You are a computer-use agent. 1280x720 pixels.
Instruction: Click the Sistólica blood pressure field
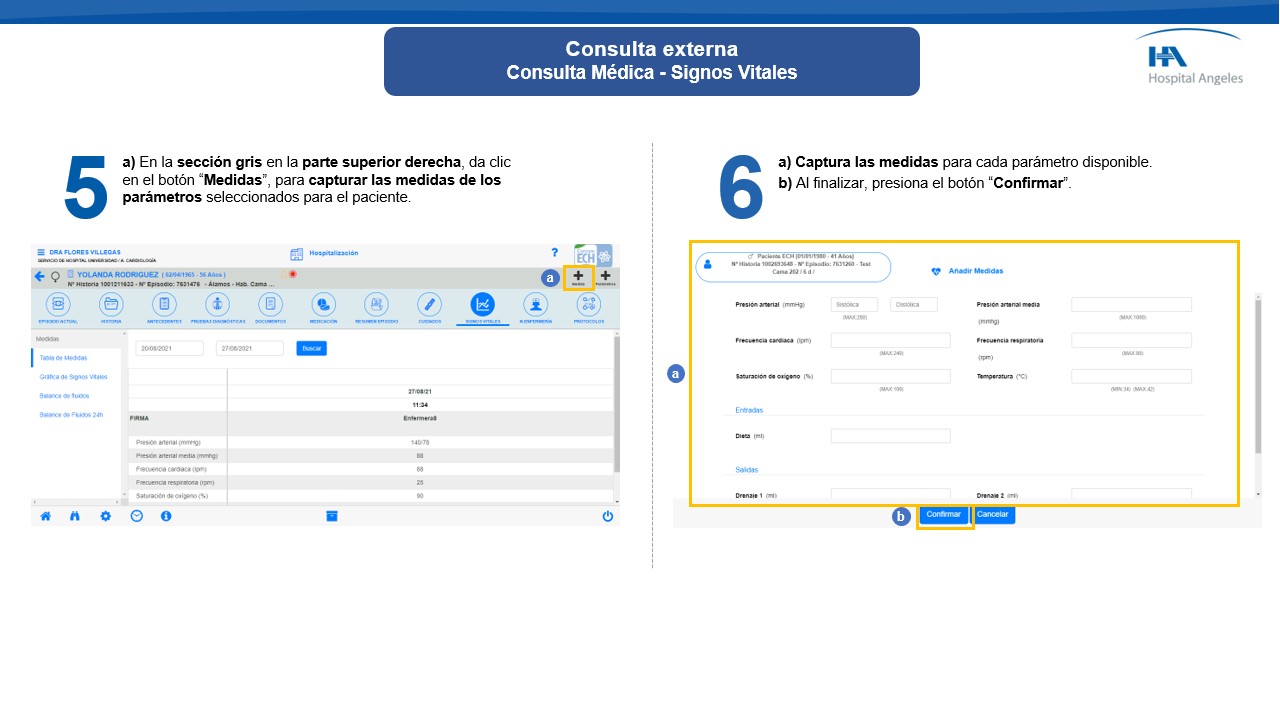click(x=854, y=304)
